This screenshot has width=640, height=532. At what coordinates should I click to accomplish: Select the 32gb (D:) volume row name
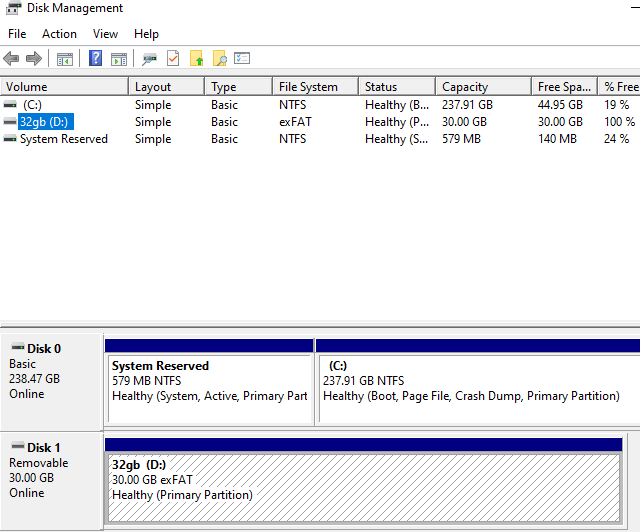(46, 122)
